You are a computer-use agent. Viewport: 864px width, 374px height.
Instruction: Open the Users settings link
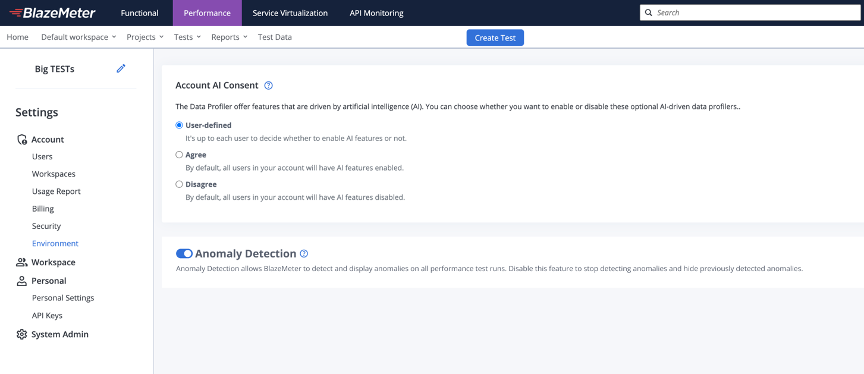point(42,156)
